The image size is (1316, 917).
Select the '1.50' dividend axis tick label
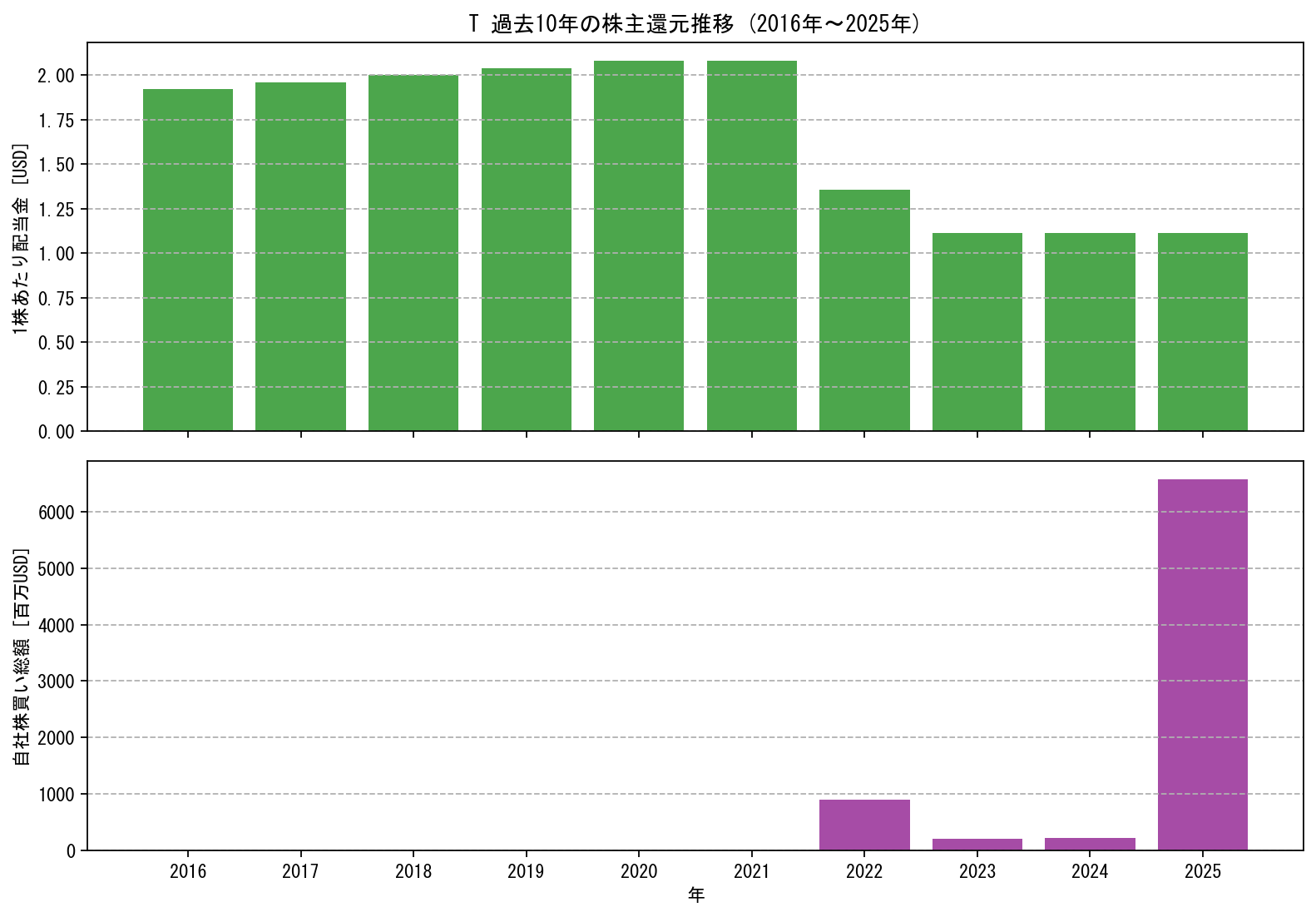57,165
